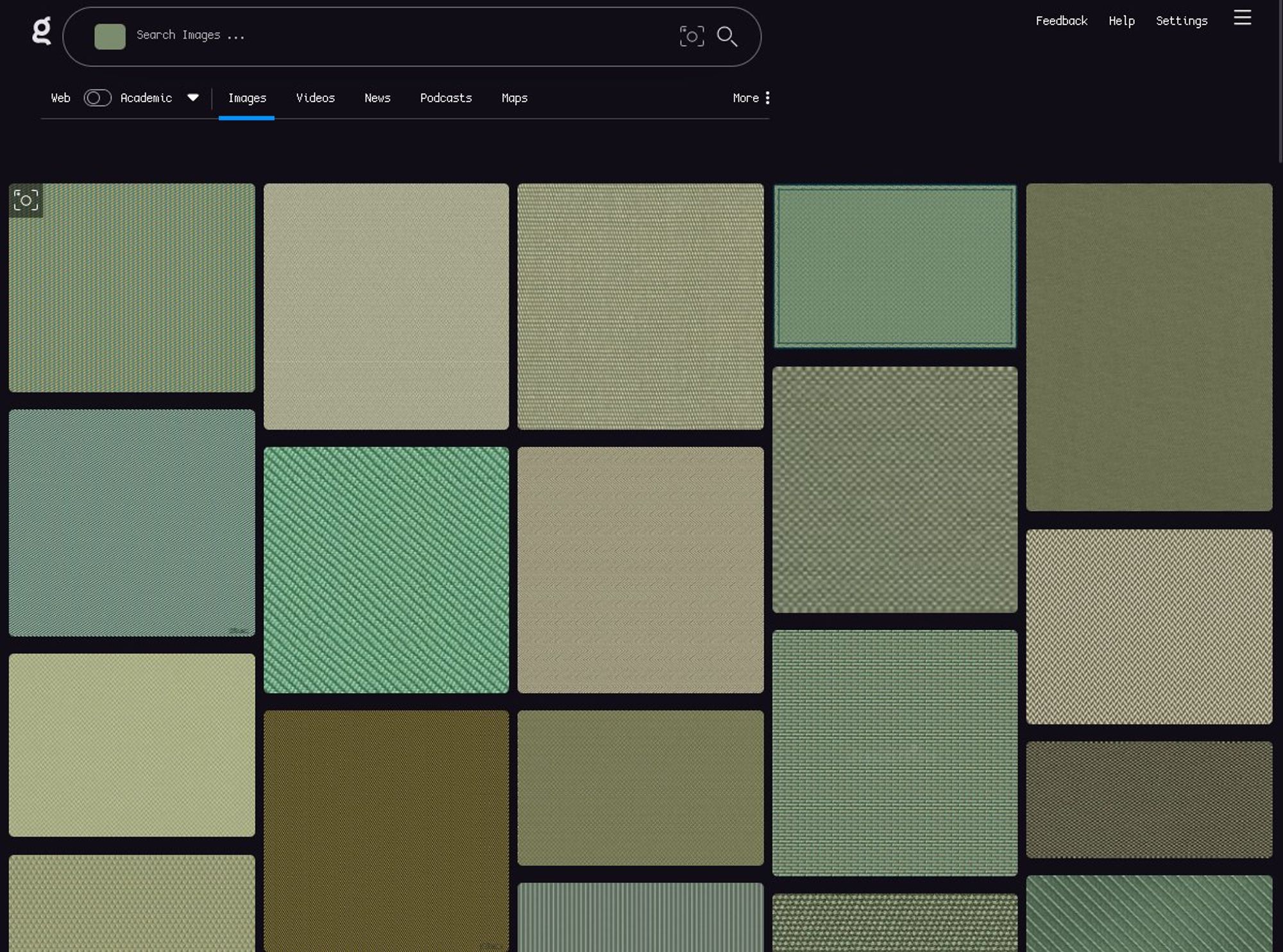This screenshot has height=952, width=1283.
Task: Click the g logo home icon
Action: 42,31
